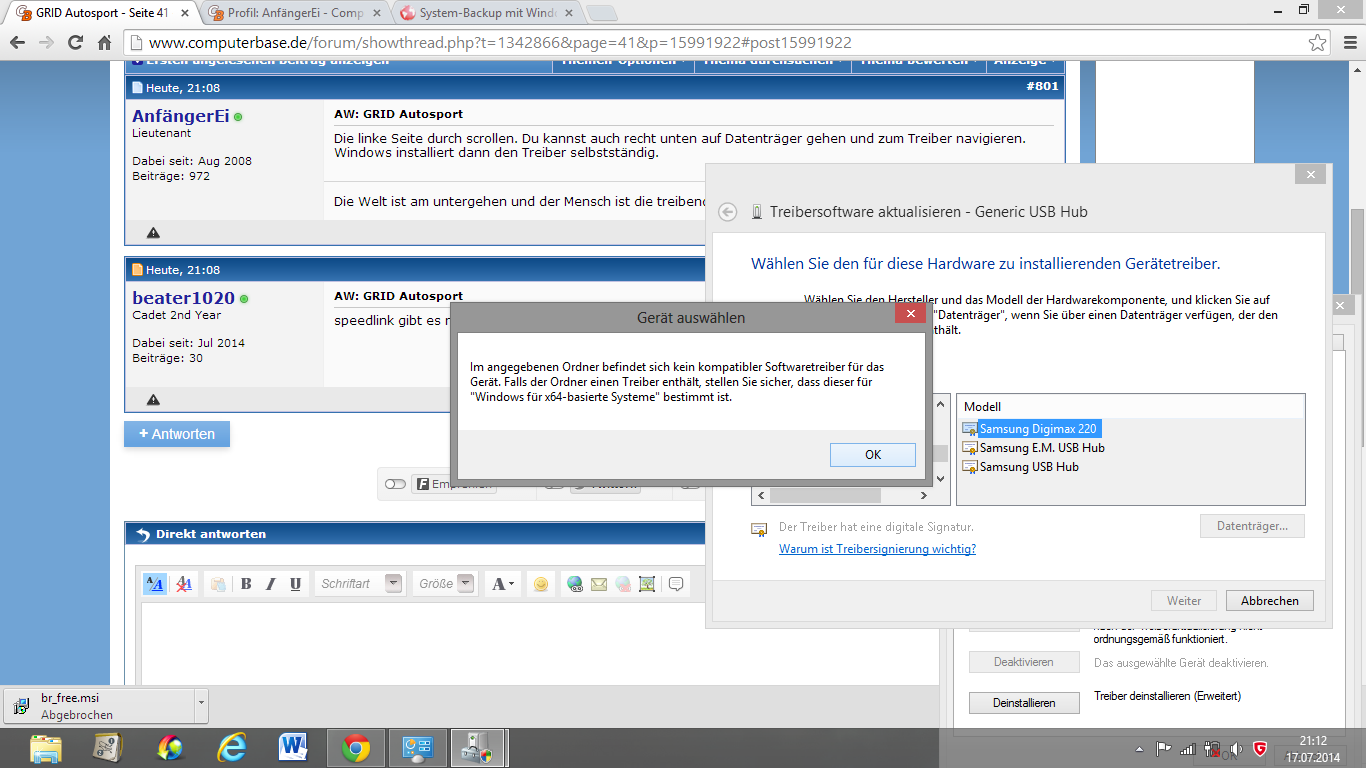Insert an image in reply editor
1366x768 pixels.
point(647,584)
